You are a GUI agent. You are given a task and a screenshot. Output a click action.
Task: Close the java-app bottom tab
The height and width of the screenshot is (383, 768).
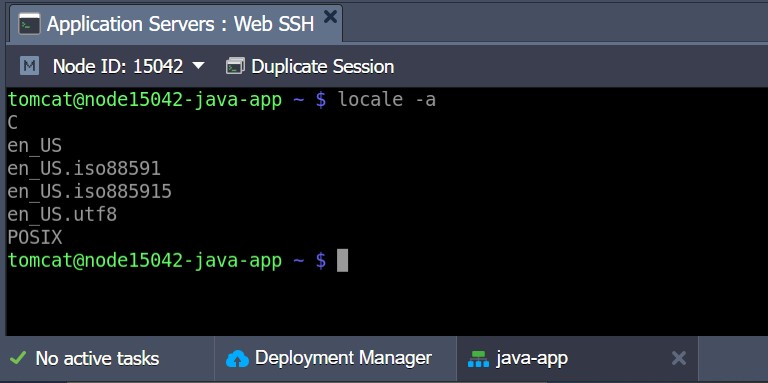click(678, 359)
